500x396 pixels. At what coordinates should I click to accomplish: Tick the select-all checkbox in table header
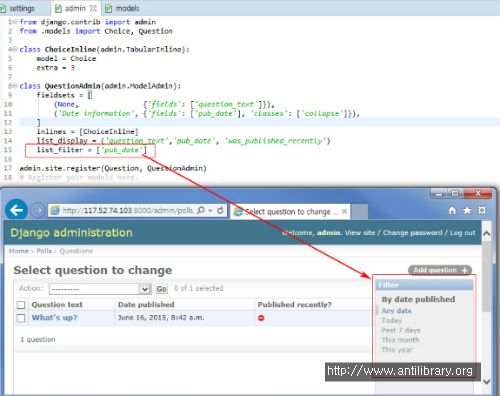(x=21, y=305)
